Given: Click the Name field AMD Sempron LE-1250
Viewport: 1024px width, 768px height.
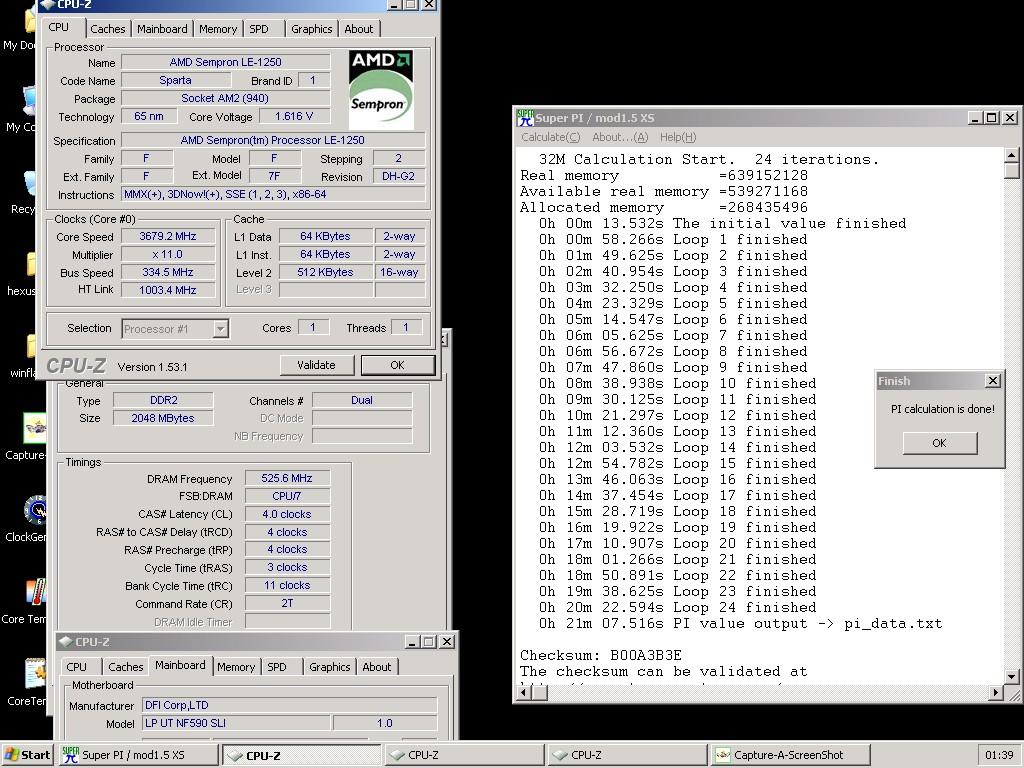Looking at the screenshot, I should click(x=225, y=62).
